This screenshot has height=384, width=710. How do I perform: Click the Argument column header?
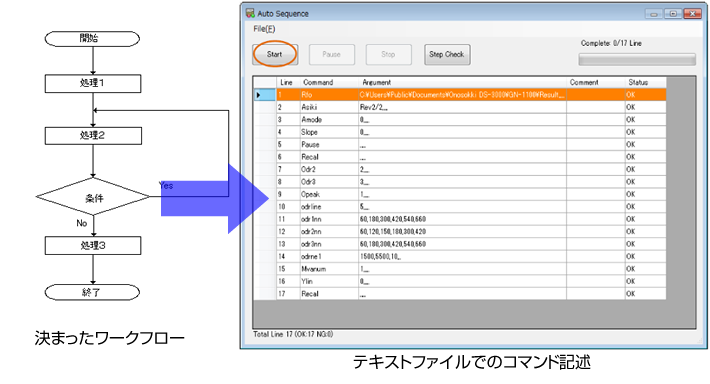click(462, 82)
